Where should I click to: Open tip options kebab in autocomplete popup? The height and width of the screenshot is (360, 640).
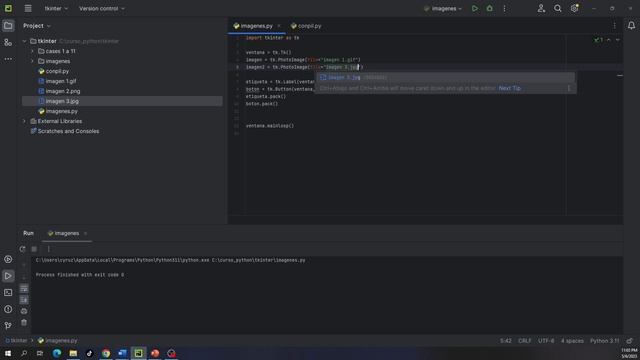pos(569,88)
